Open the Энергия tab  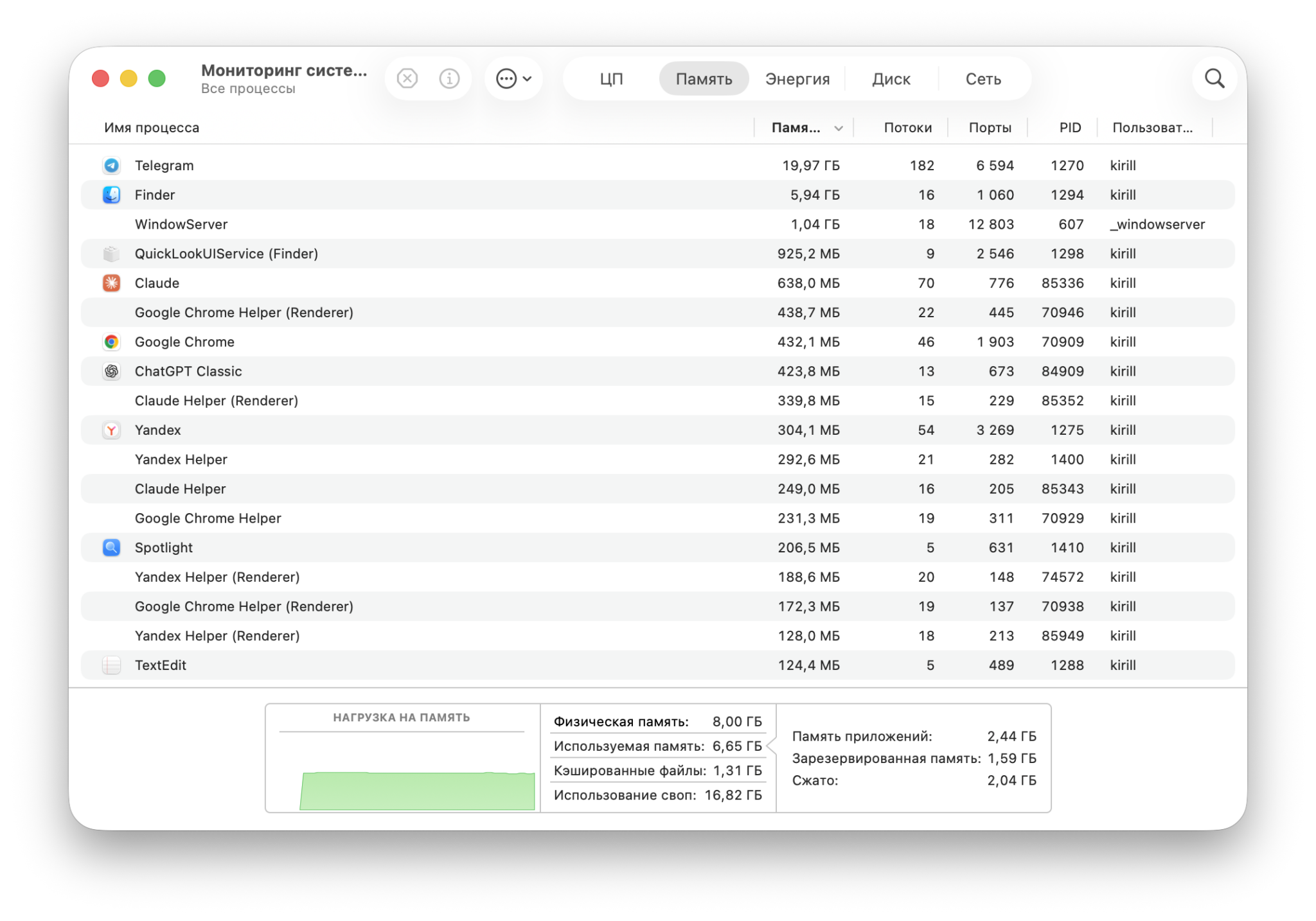tap(797, 79)
